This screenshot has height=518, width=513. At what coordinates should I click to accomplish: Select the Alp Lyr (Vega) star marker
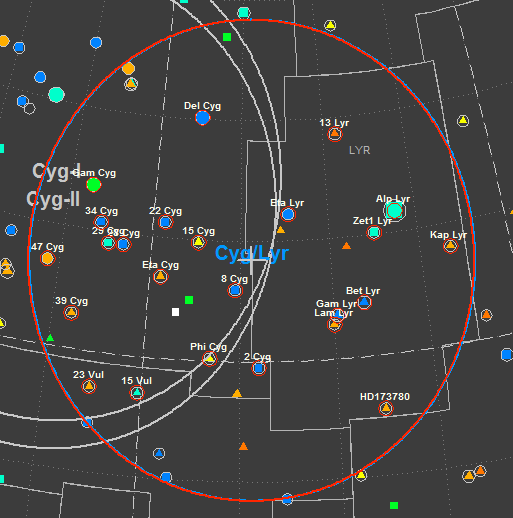pos(395,211)
